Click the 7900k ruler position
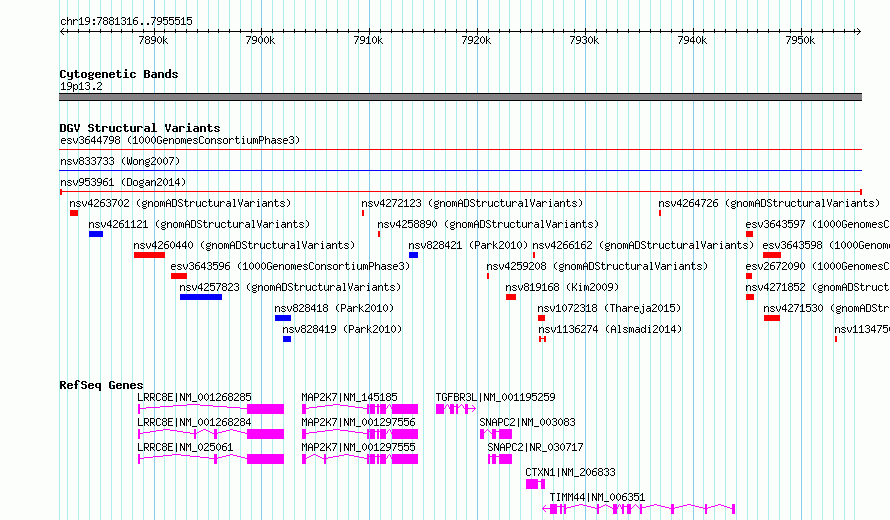890x520 pixels. click(x=261, y=40)
